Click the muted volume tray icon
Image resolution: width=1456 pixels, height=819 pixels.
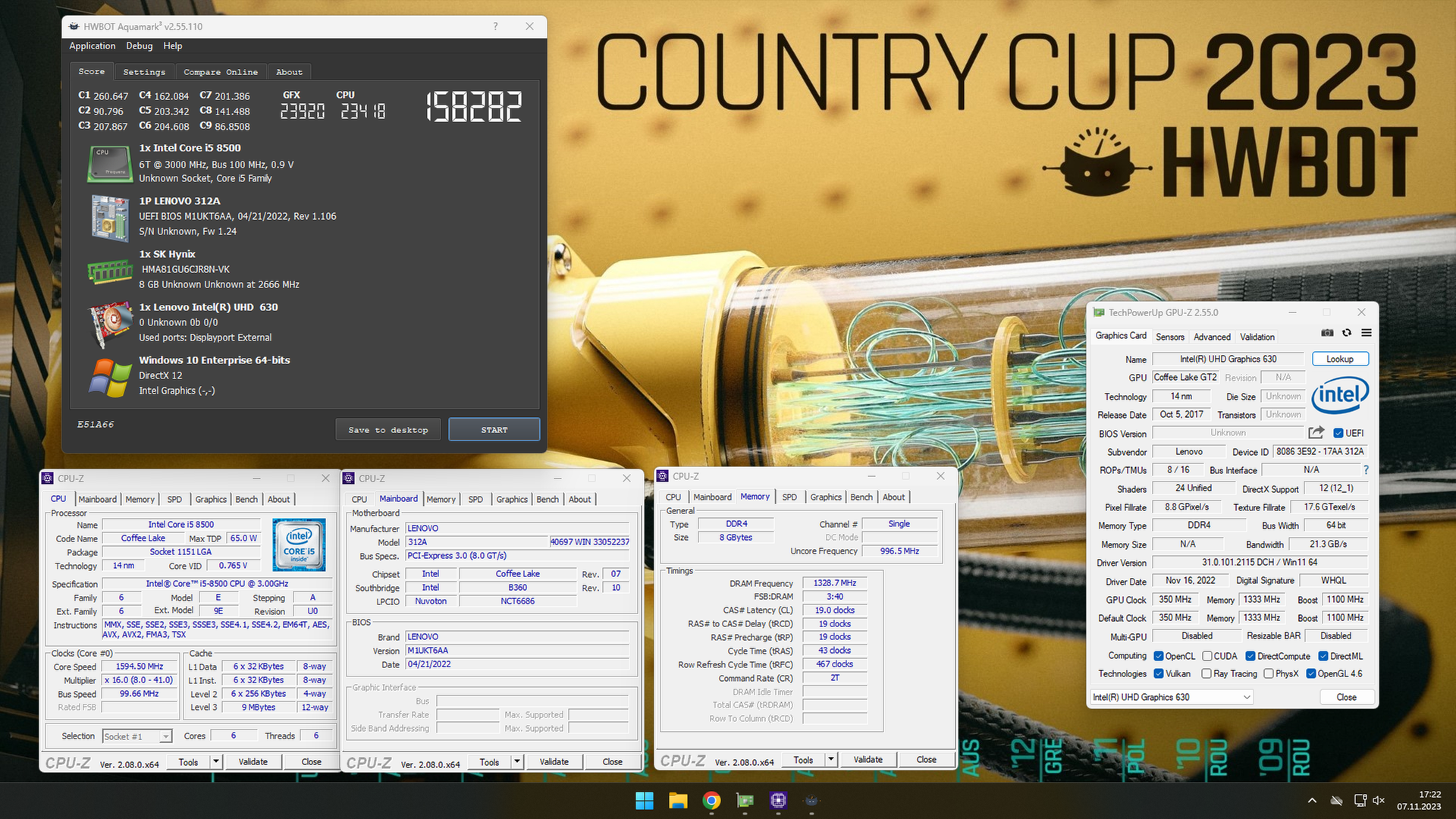click(1379, 801)
